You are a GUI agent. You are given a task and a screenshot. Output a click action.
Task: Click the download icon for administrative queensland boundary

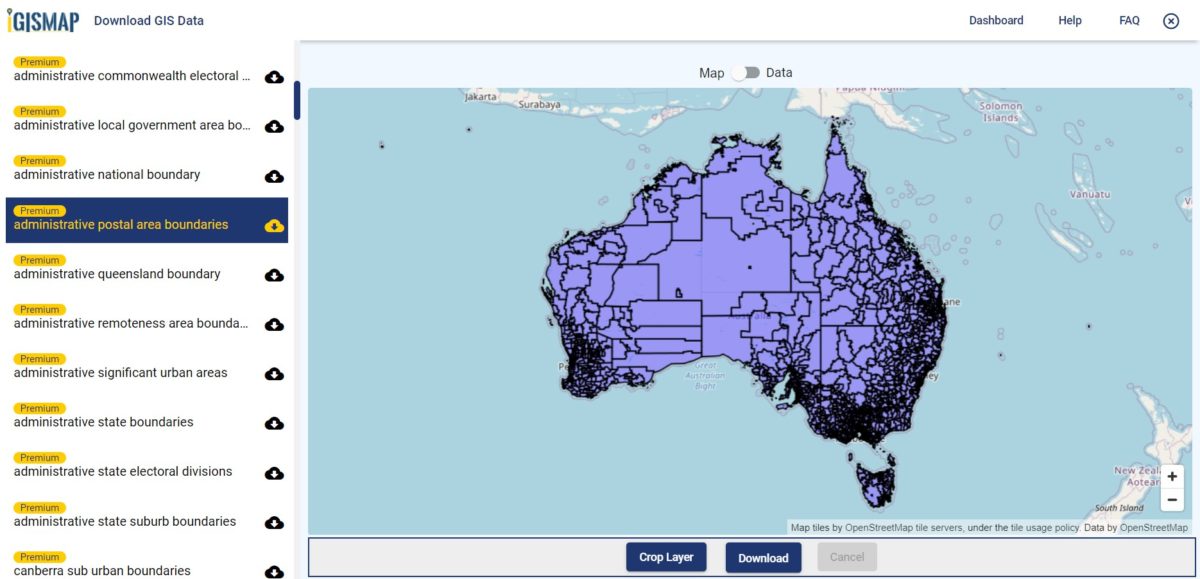tap(274, 274)
